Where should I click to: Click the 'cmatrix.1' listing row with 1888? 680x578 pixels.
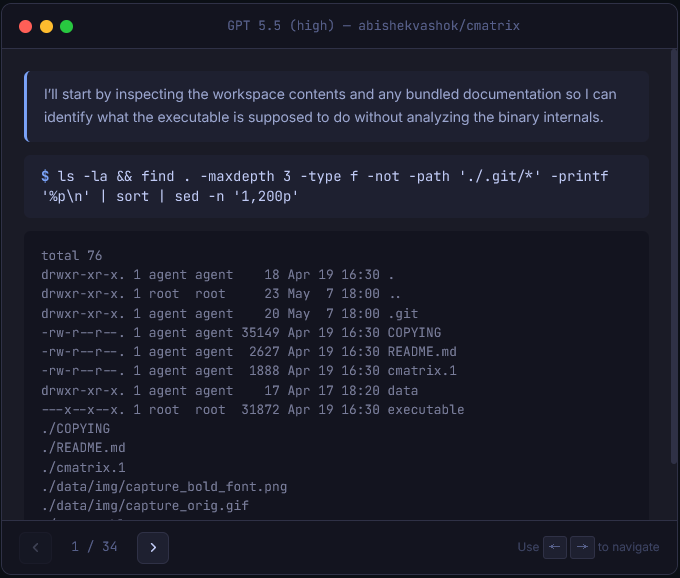coord(249,371)
